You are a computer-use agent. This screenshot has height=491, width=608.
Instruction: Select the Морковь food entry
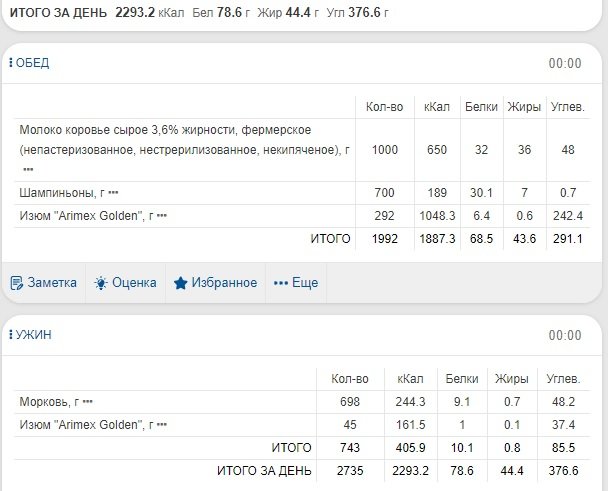point(45,402)
